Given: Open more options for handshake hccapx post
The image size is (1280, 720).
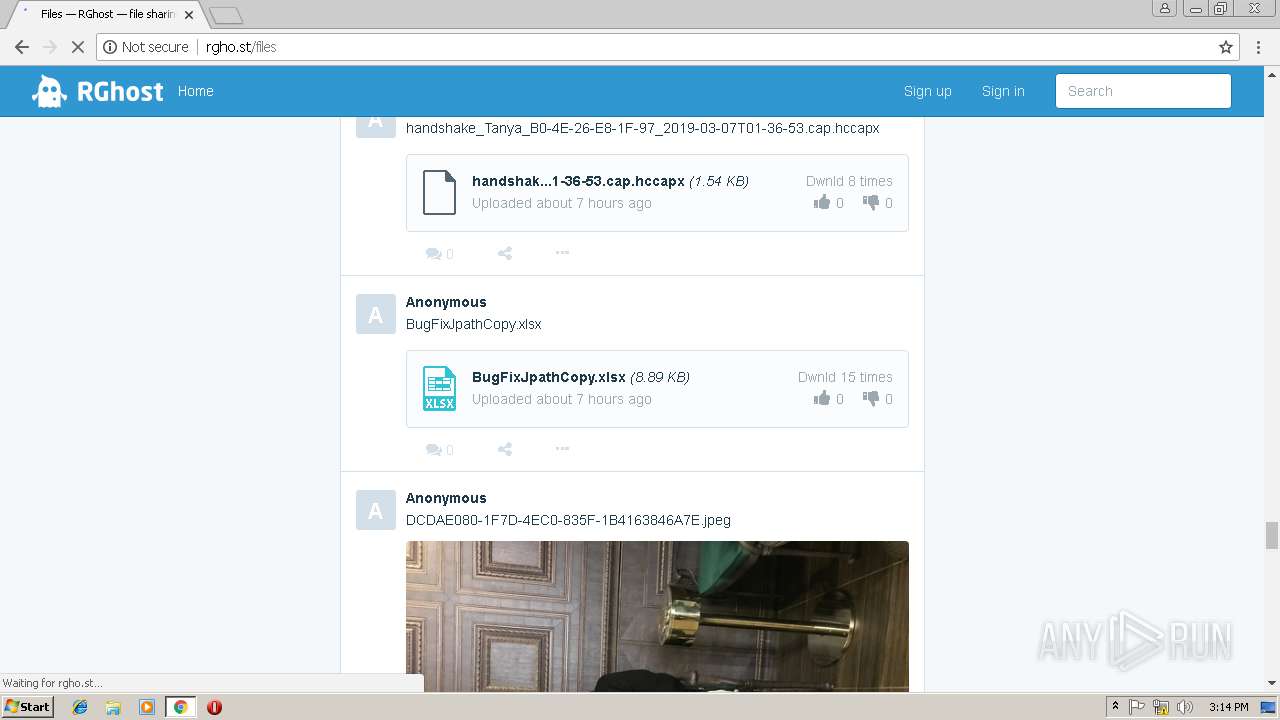Looking at the screenshot, I should [562, 253].
